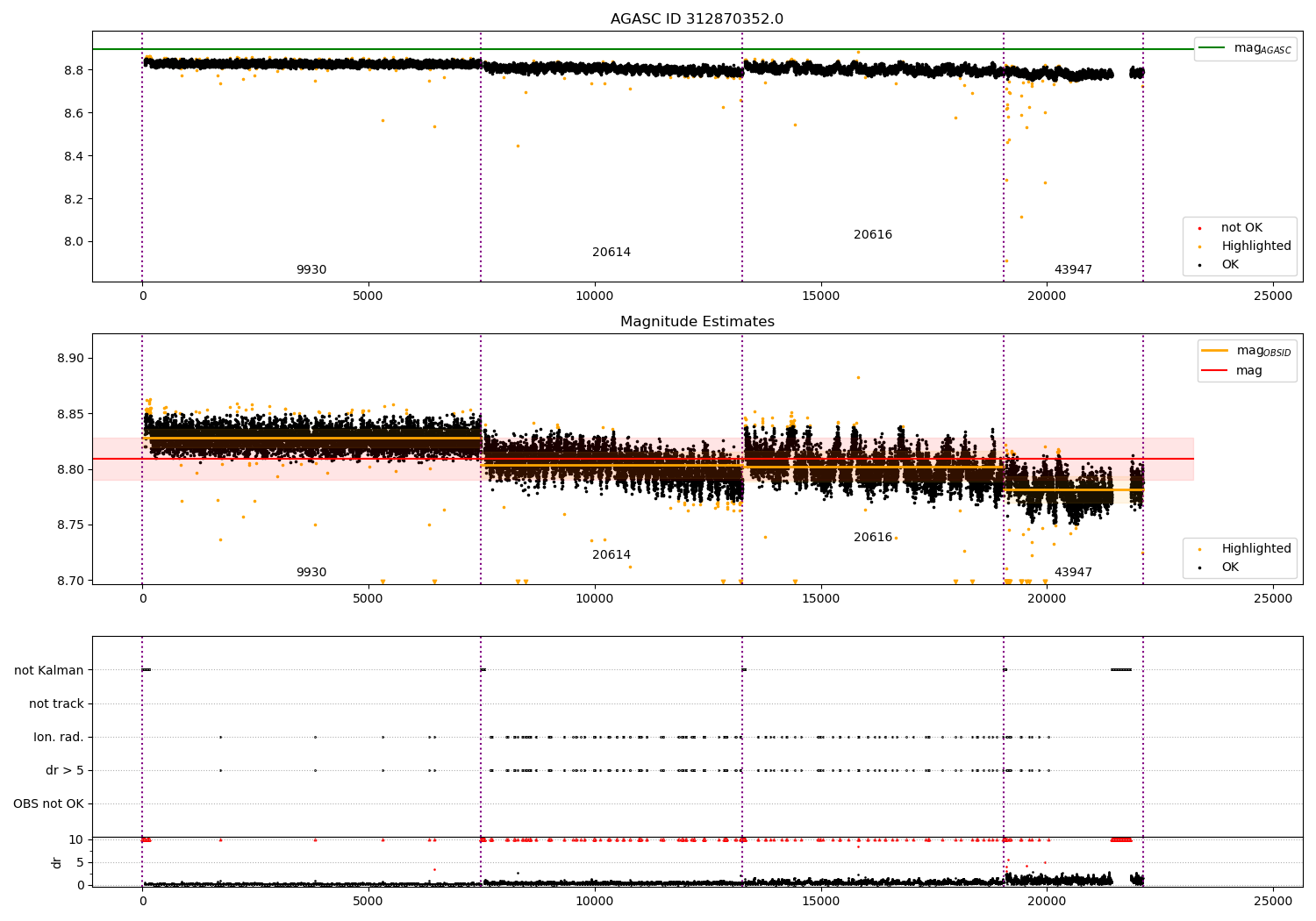Screen dimensions: 1316x921
Task: Click the 'Magnitude Estimates' plot title
Action: pos(697,322)
